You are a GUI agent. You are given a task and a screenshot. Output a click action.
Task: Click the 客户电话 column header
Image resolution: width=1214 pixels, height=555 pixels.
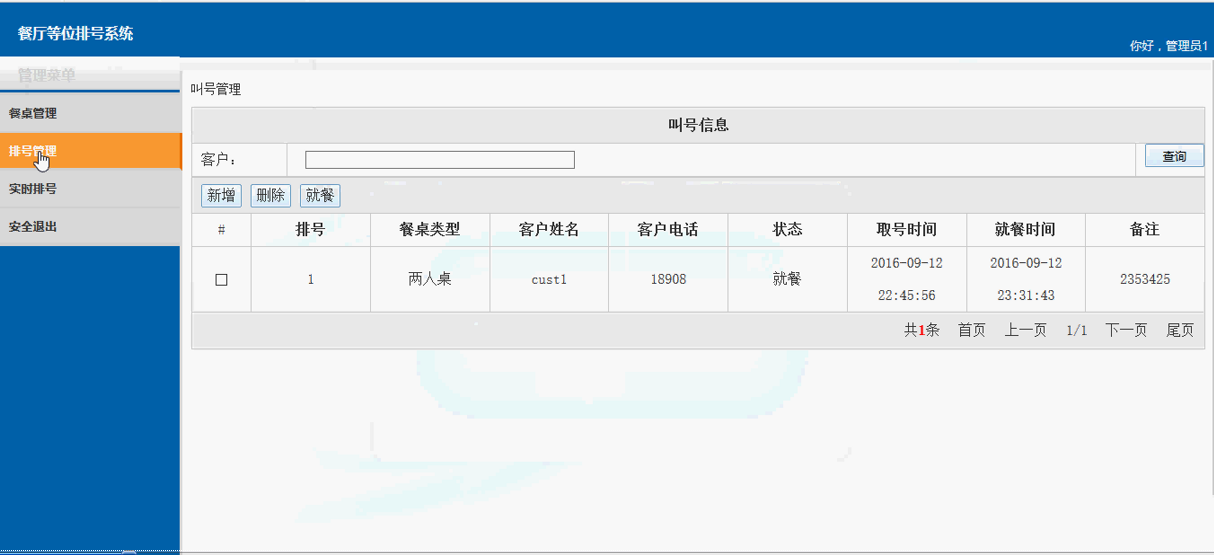pos(668,229)
